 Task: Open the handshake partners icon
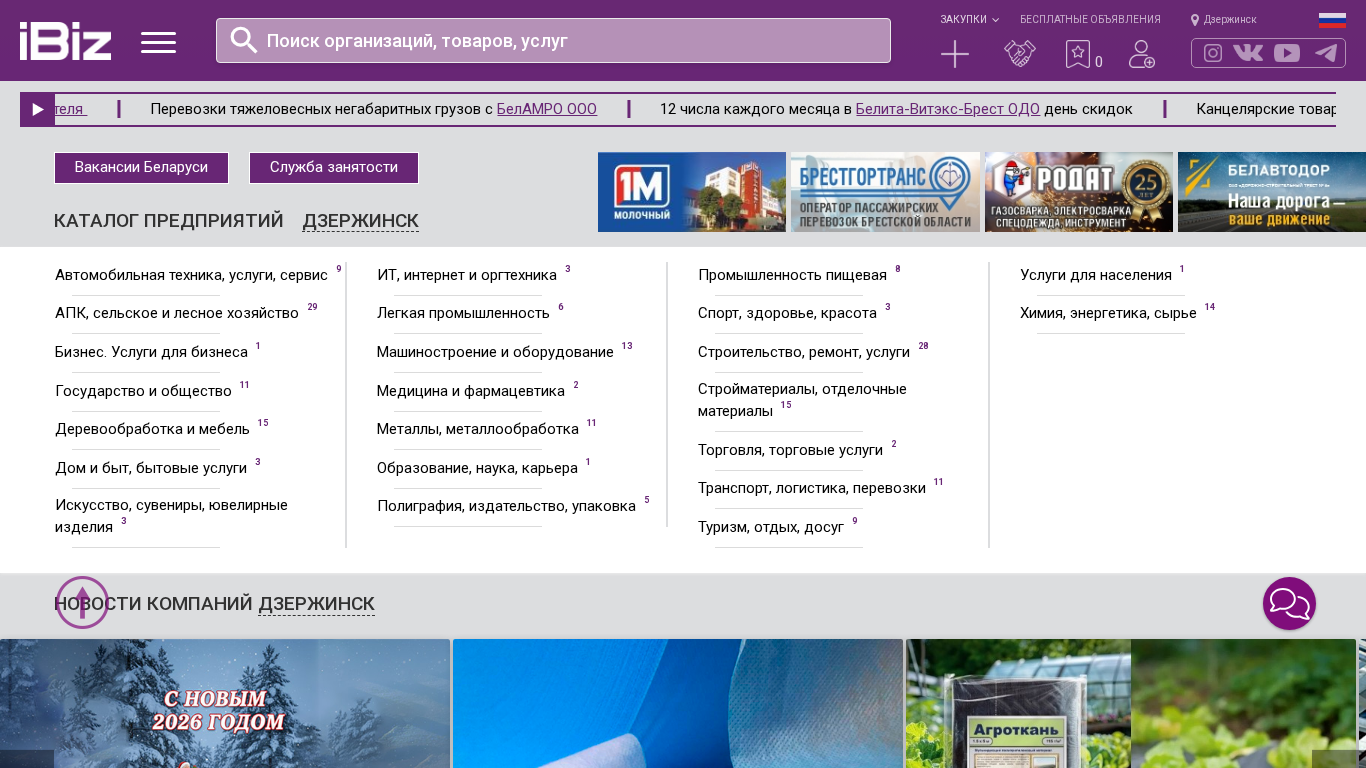click(1020, 54)
